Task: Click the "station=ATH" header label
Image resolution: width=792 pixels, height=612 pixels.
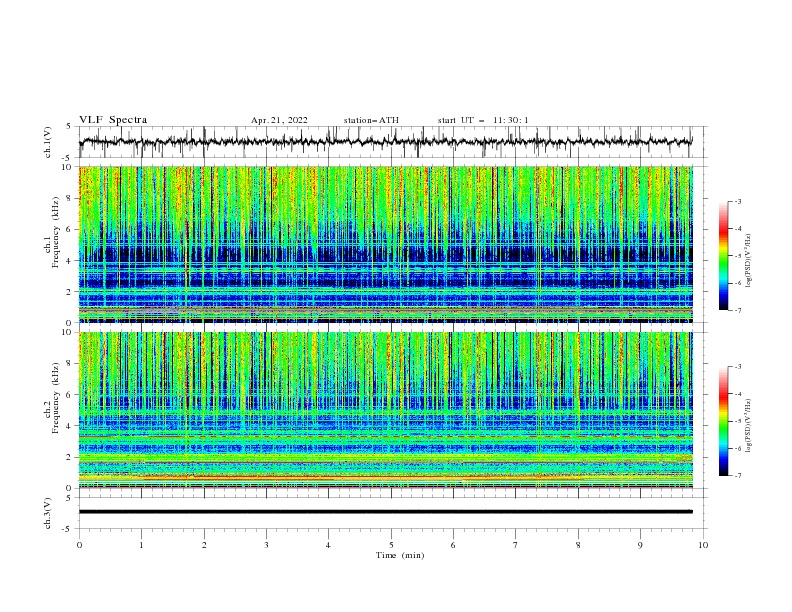Action: 371,120
